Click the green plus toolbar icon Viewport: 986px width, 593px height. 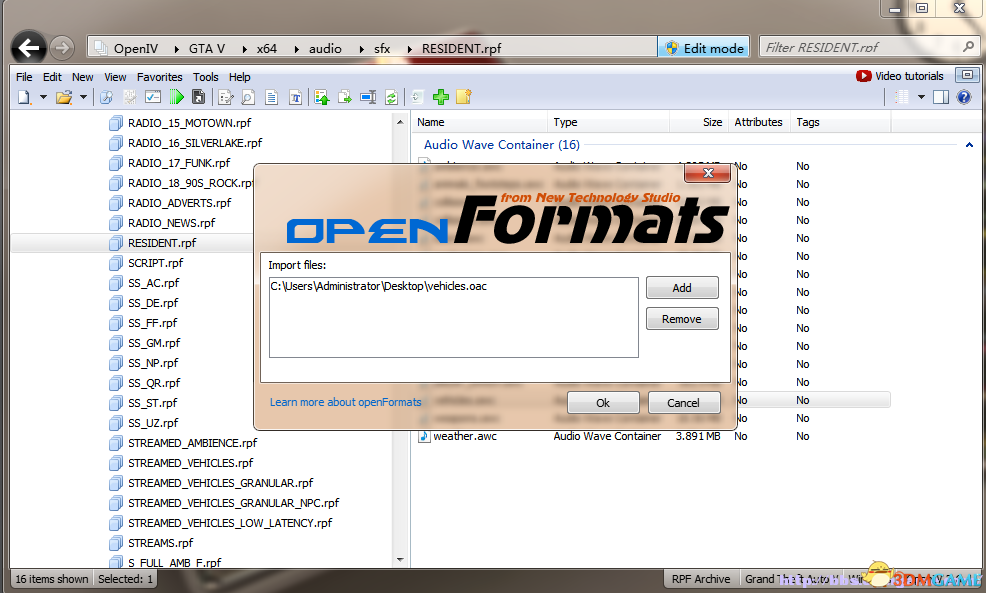441,97
